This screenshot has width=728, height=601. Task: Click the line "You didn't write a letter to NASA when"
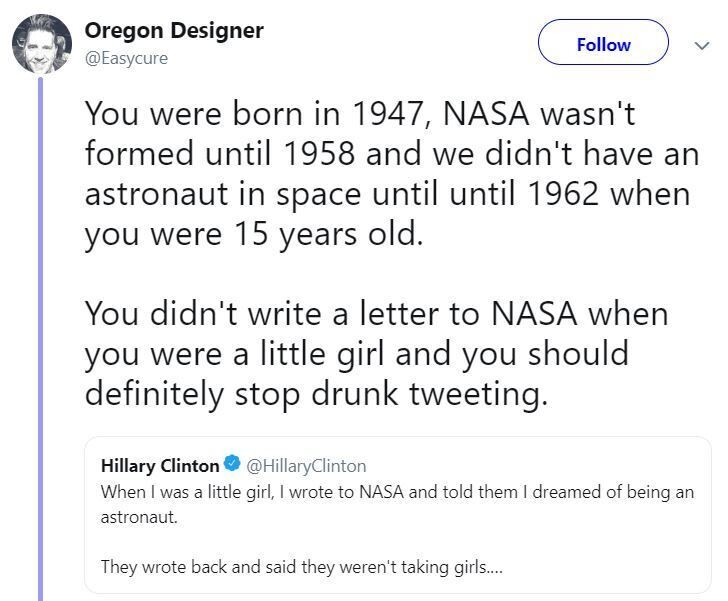375,313
